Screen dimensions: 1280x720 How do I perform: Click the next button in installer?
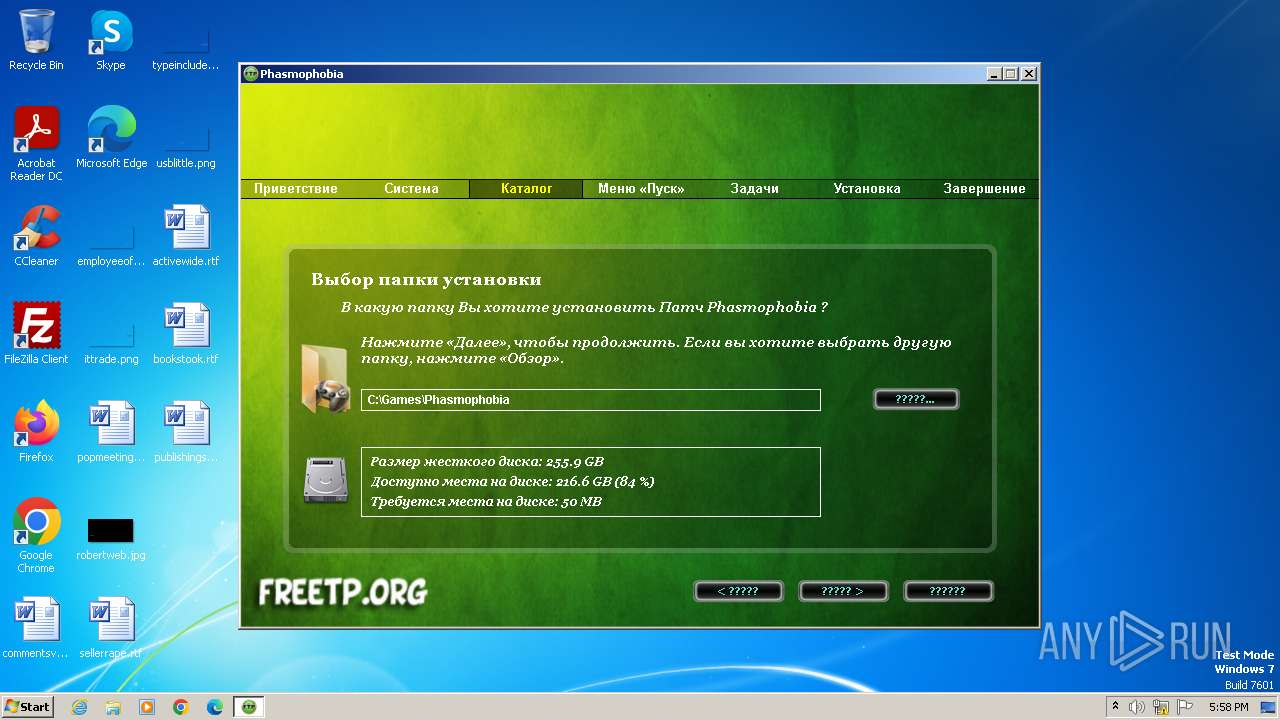(844, 591)
